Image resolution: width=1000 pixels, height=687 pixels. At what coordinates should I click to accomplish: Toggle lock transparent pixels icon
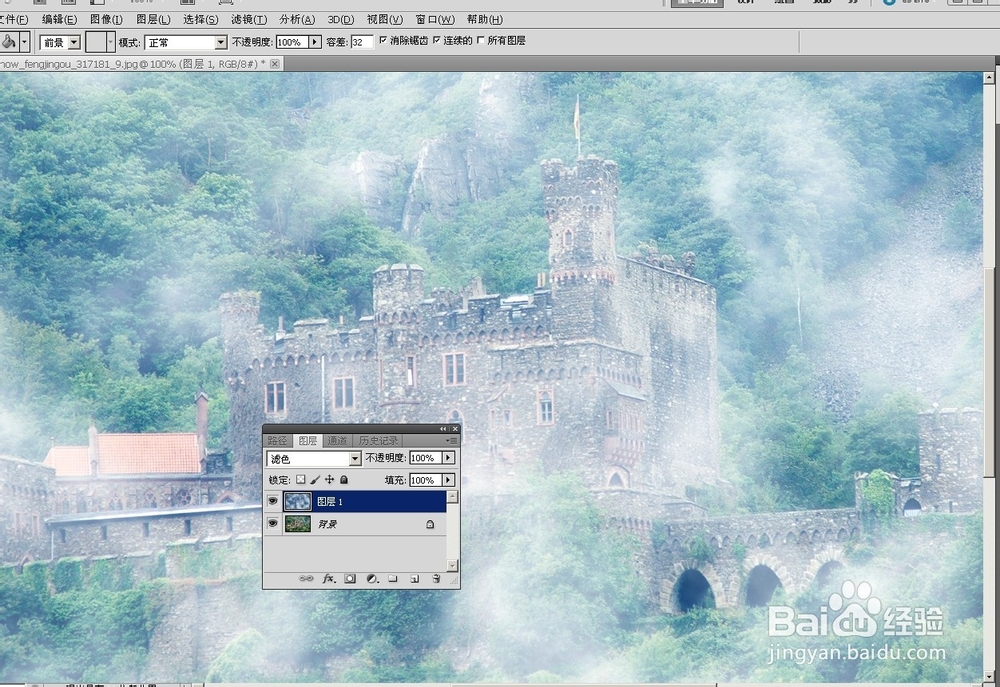300,480
